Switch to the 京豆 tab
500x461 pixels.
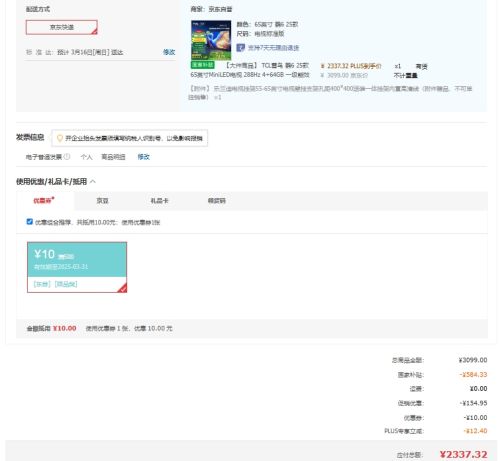[102, 201]
